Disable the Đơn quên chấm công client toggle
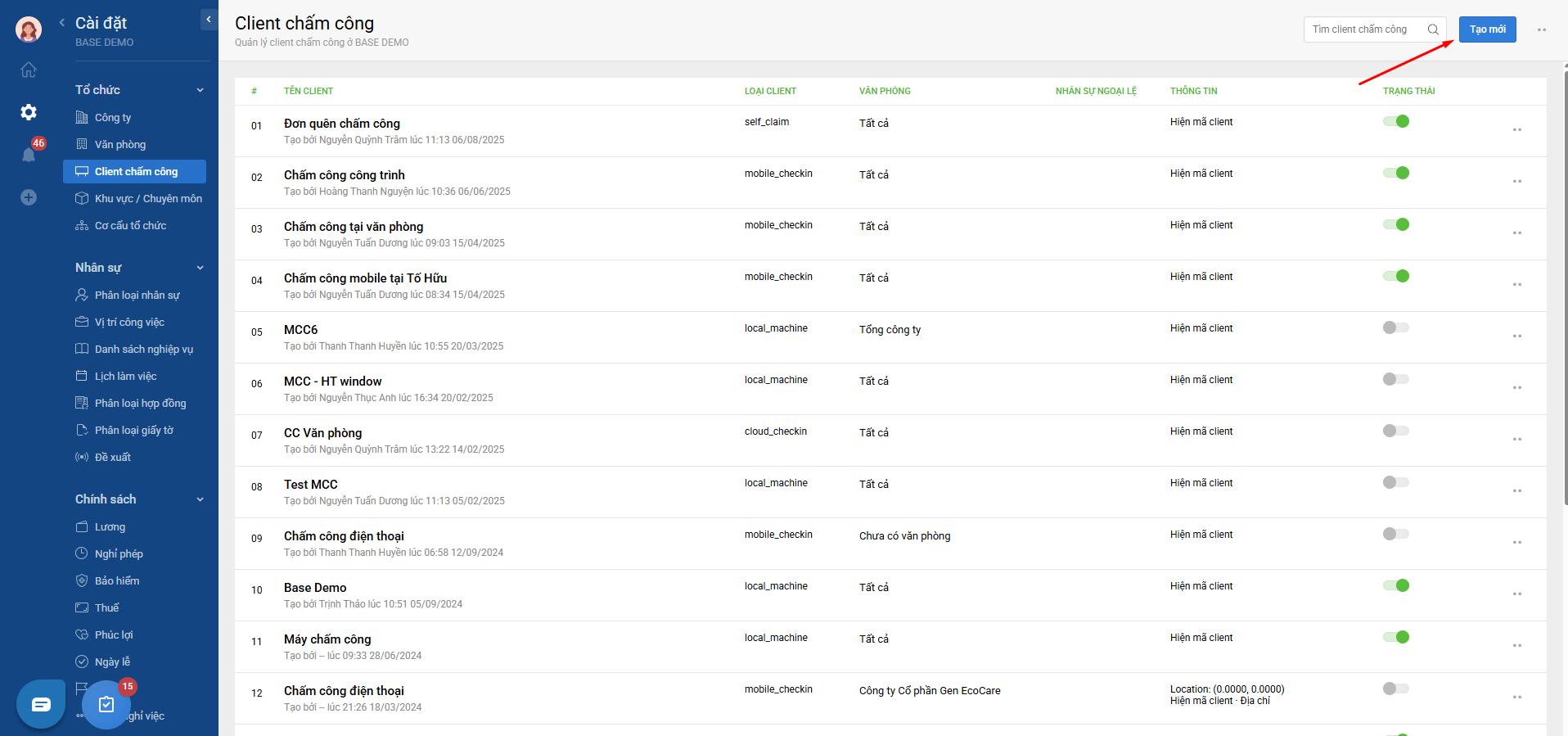This screenshot has height=736, width=1568. (x=1396, y=122)
